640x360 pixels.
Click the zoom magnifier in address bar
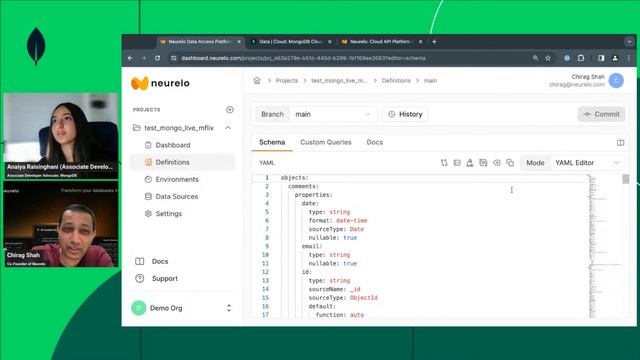click(x=535, y=58)
